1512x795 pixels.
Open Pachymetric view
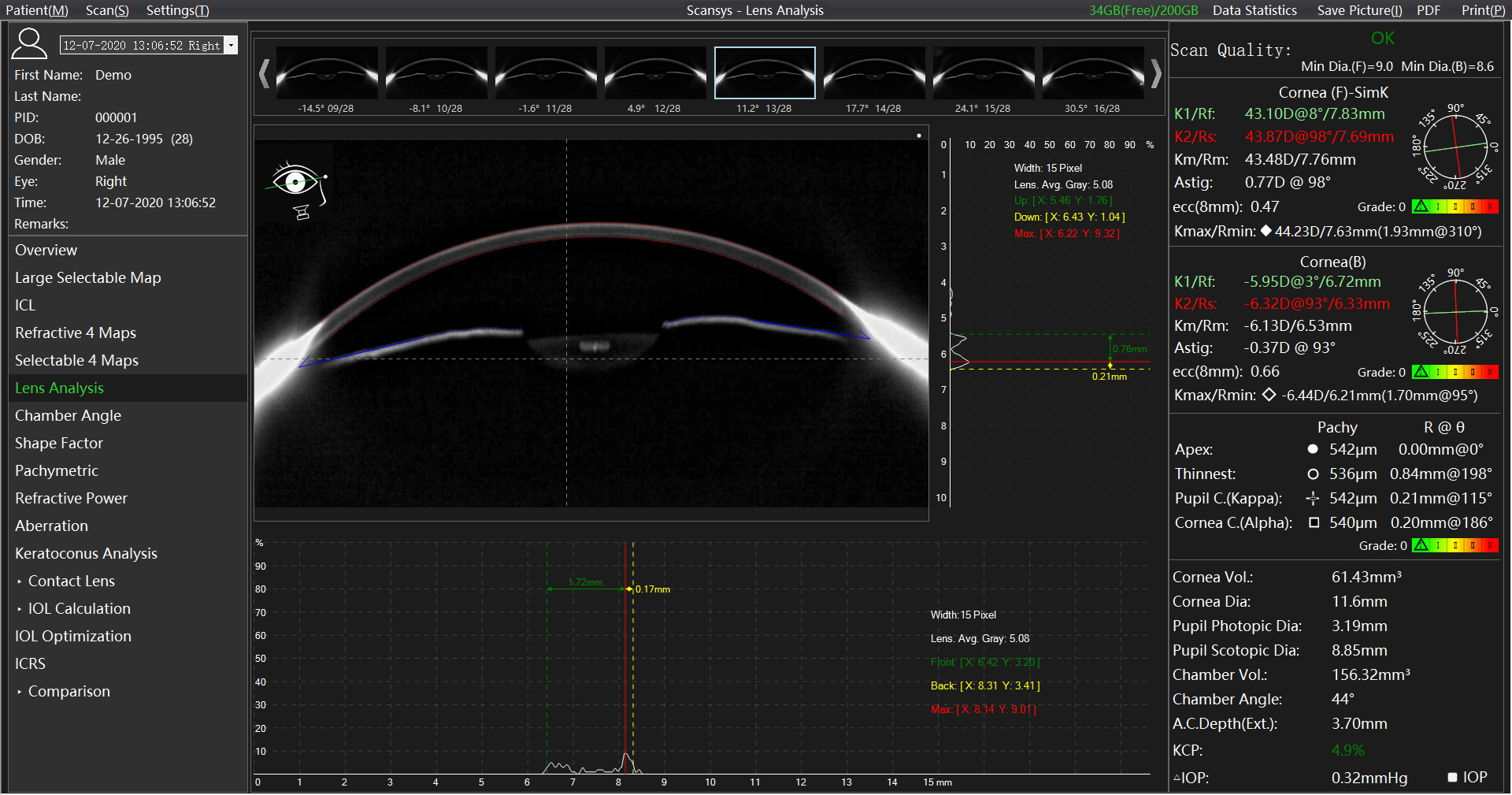click(128, 470)
